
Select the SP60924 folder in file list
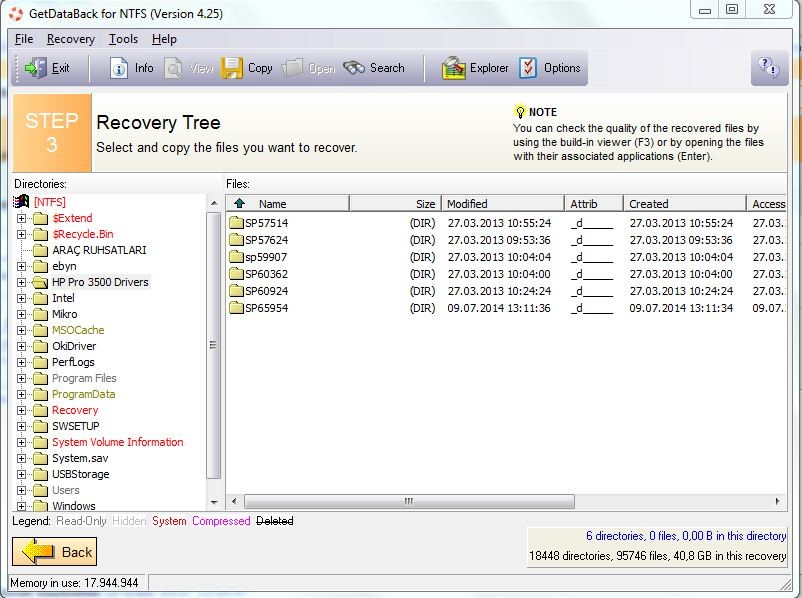(266, 291)
